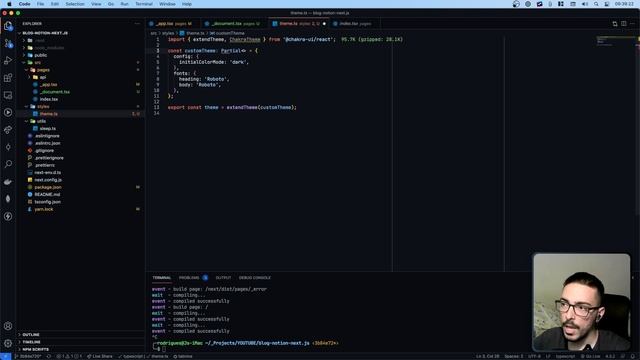The image size is (640, 360).
Task: Expand the OUTLINE section
Action: 80,335
